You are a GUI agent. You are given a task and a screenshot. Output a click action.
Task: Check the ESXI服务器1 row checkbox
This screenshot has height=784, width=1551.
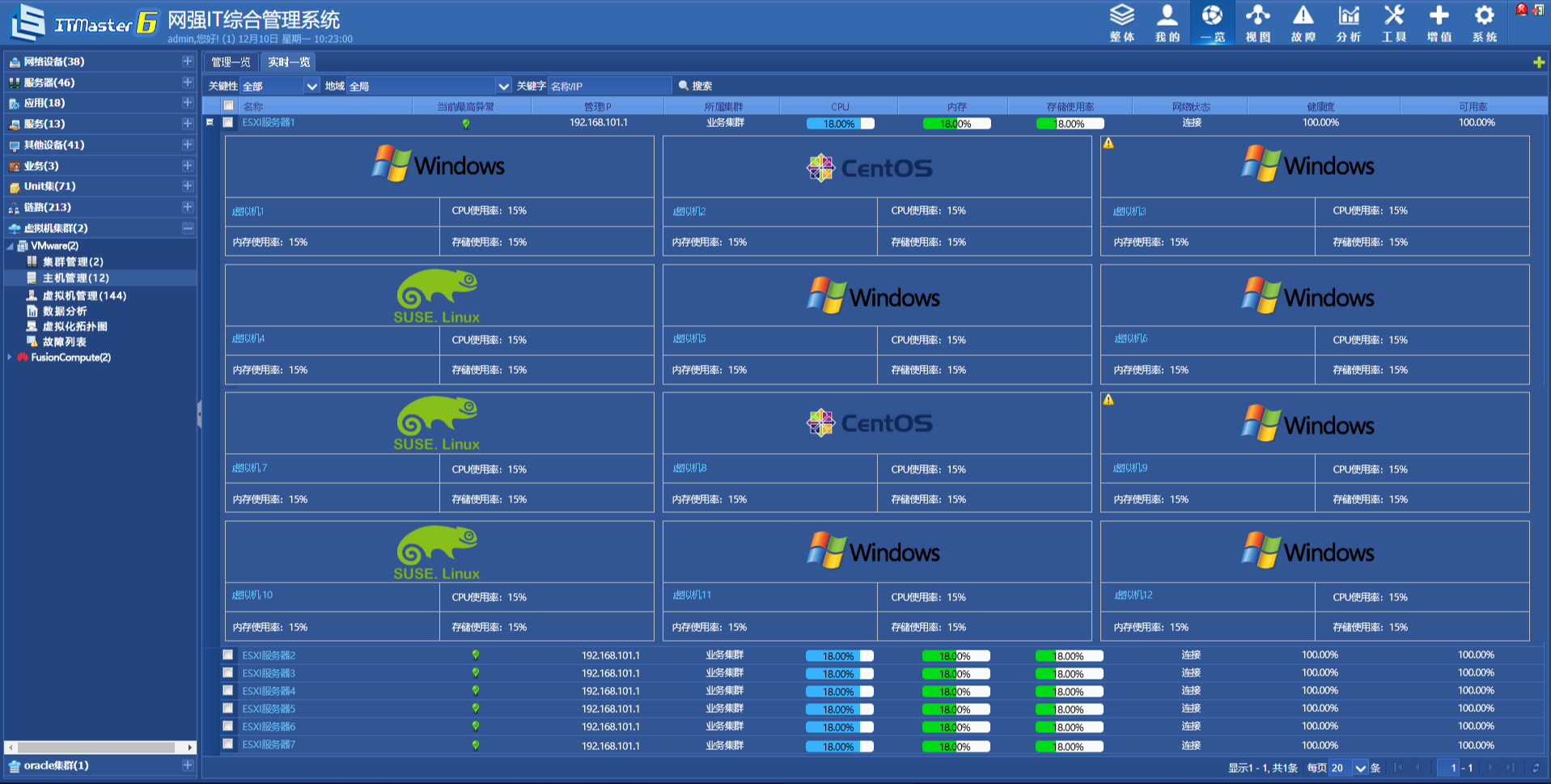click(x=228, y=122)
